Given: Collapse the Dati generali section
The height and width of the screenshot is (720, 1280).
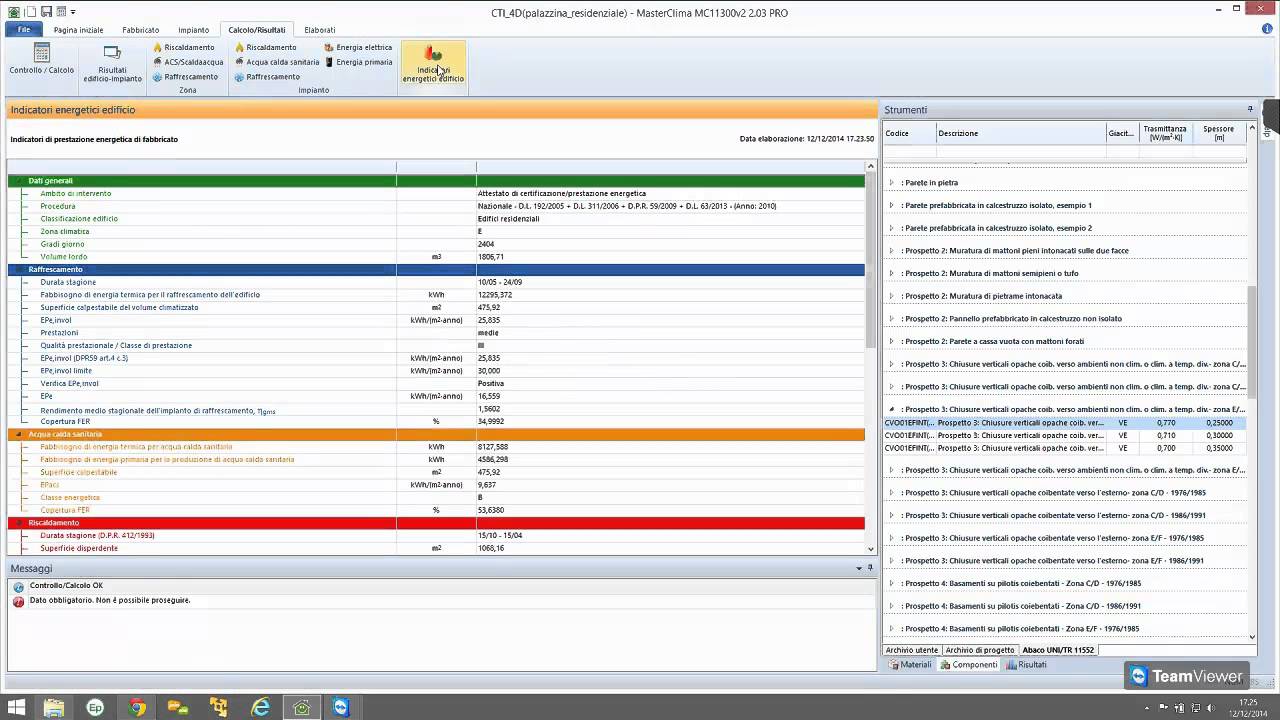Looking at the screenshot, I should [18, 181].
